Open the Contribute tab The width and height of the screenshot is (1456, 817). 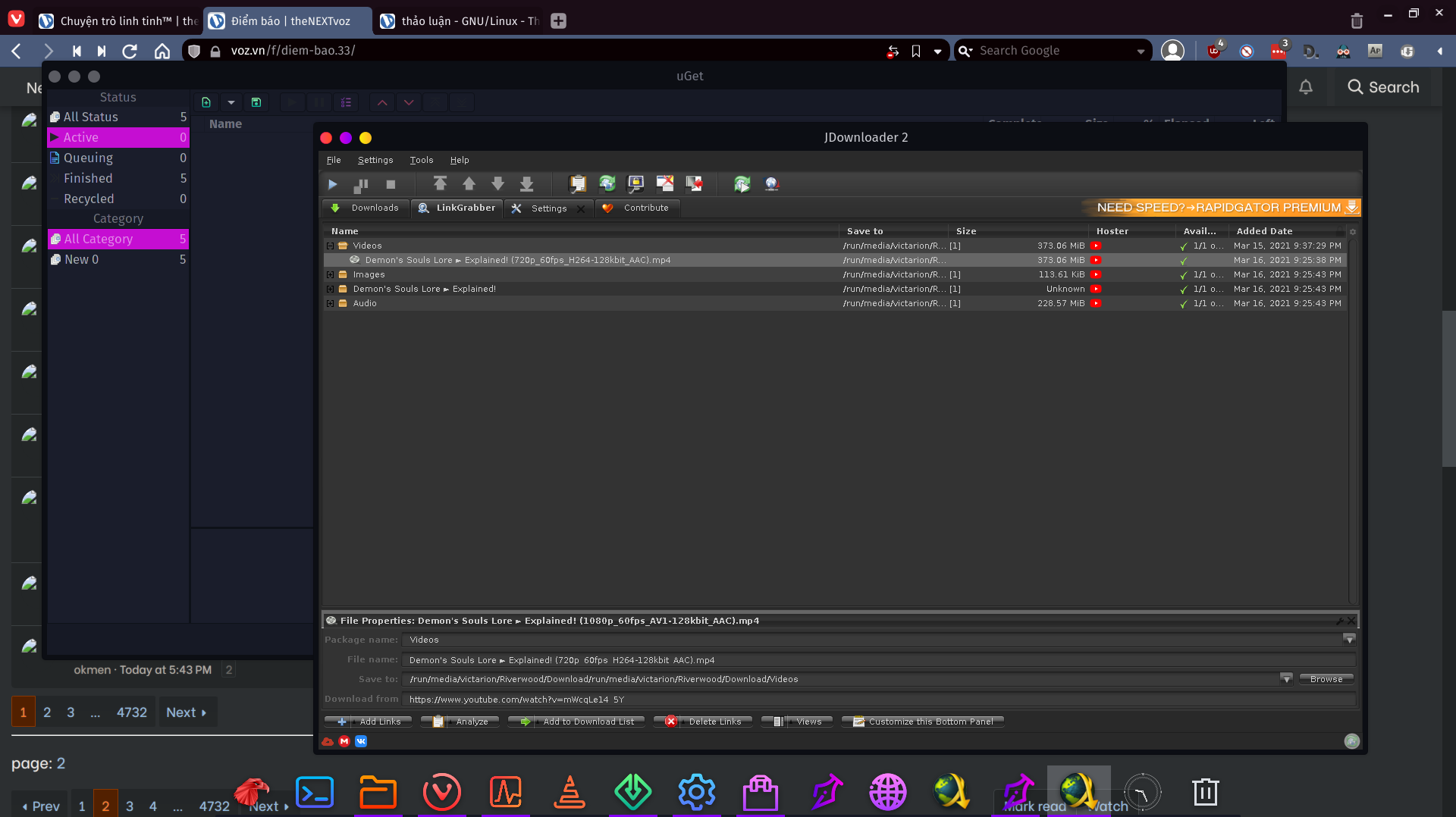click(x=637, y=208)
